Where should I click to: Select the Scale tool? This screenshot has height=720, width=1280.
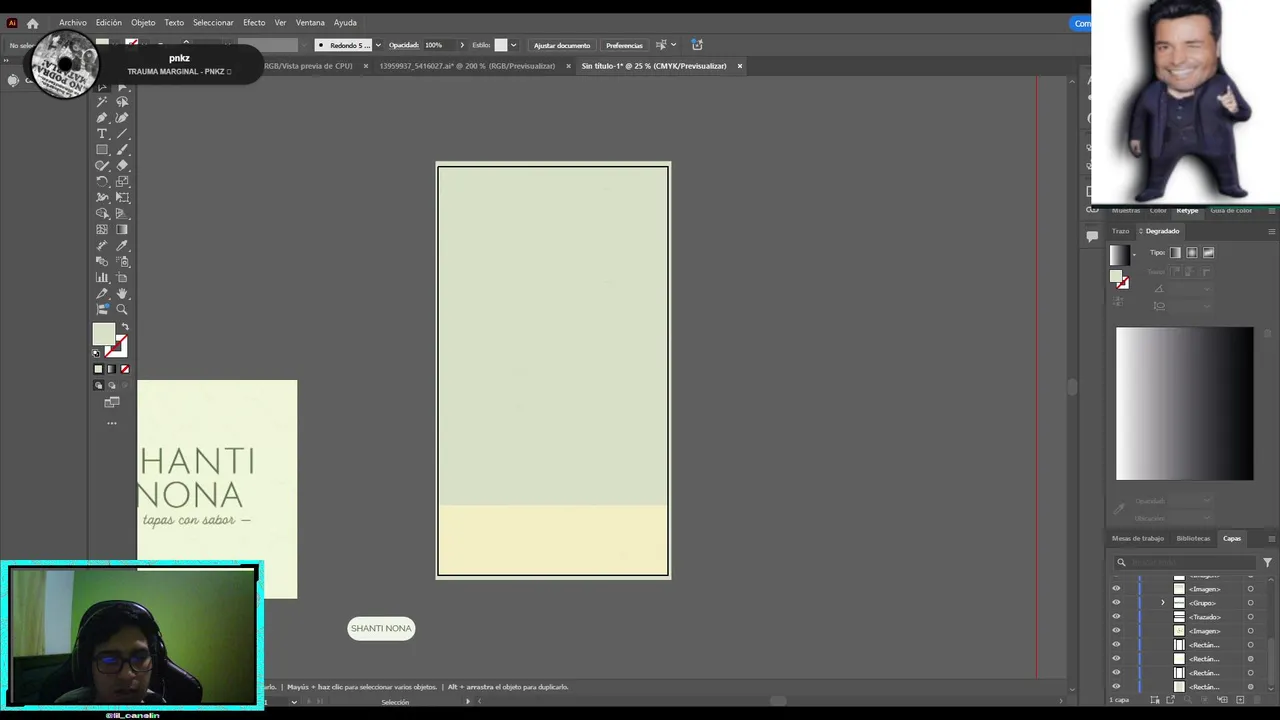click(x=122, y=182)
